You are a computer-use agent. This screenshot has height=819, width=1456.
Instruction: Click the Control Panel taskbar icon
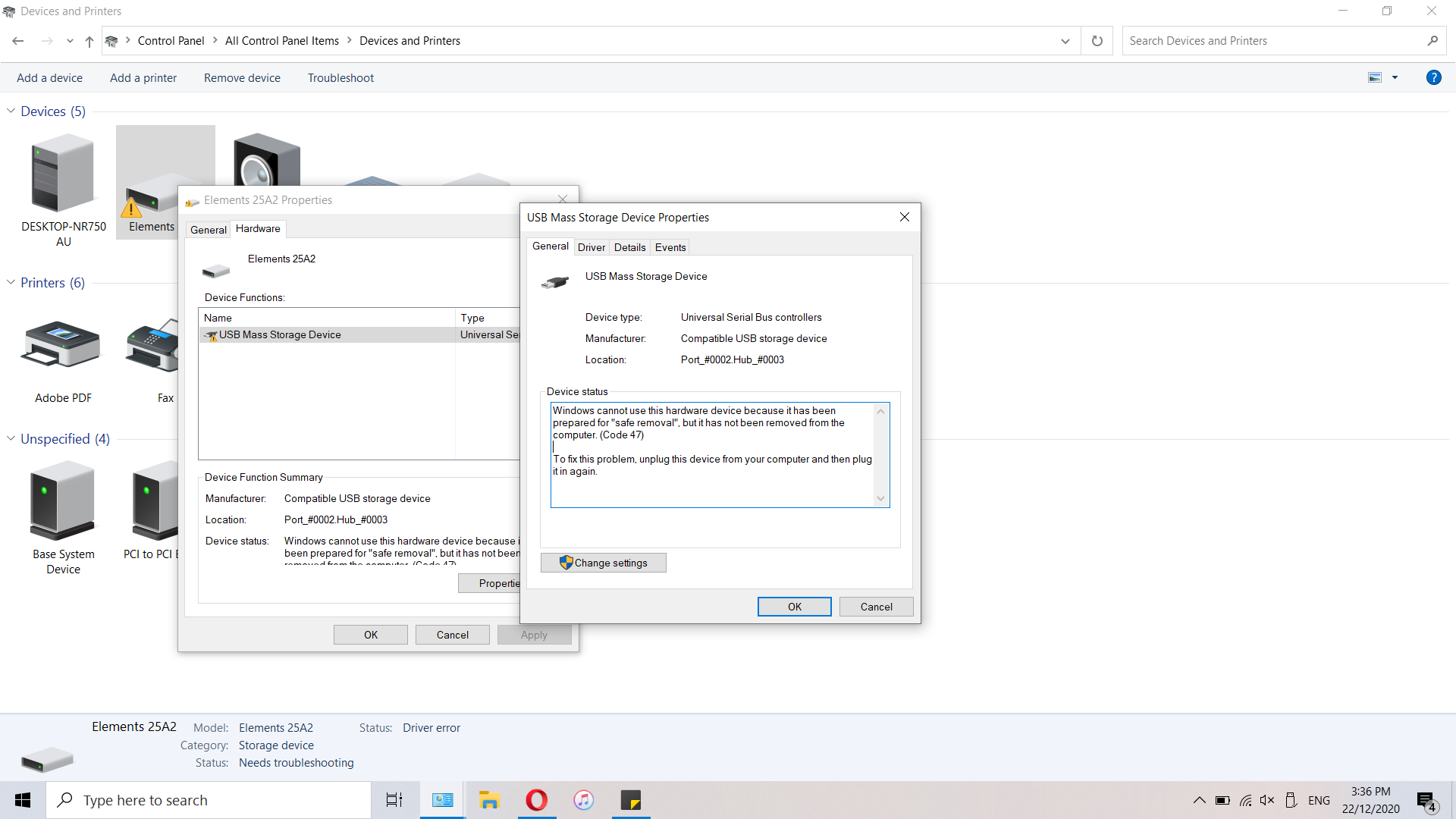[x=442, y=800]
